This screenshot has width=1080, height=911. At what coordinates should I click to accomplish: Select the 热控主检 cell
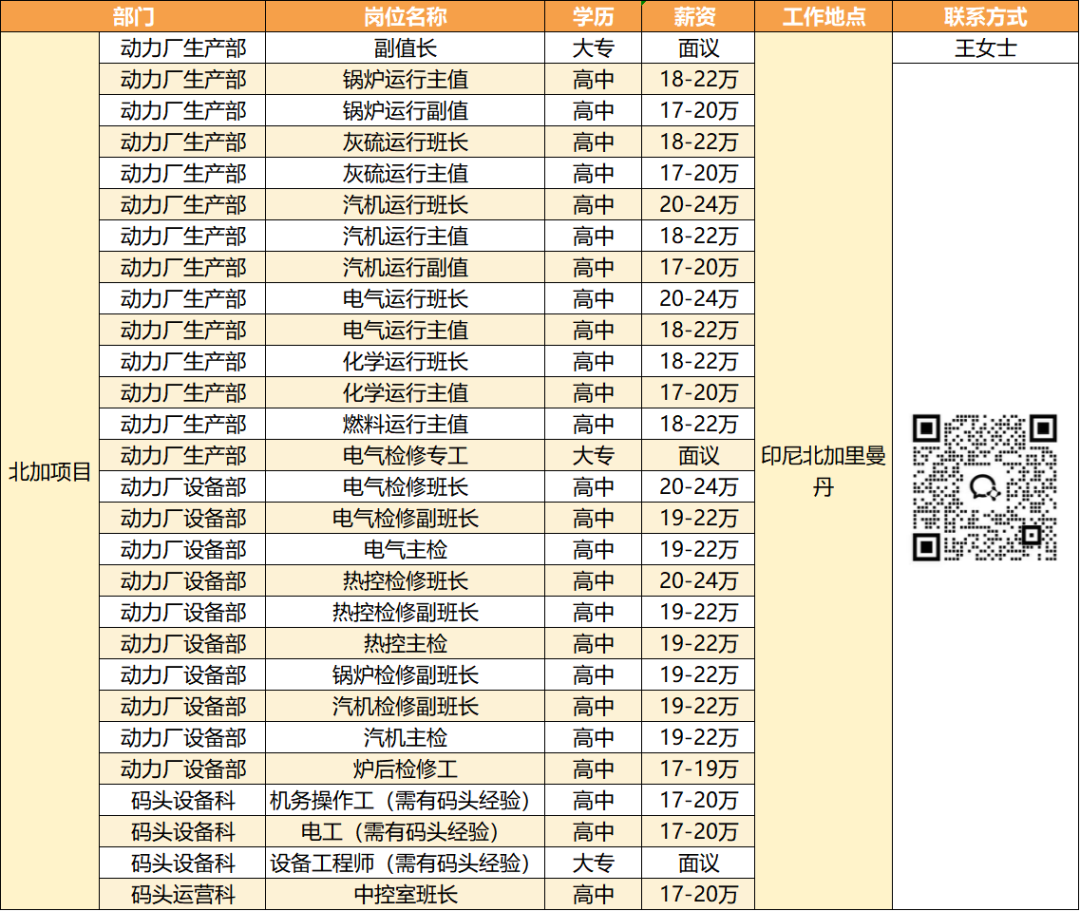[x=405, y=643]
